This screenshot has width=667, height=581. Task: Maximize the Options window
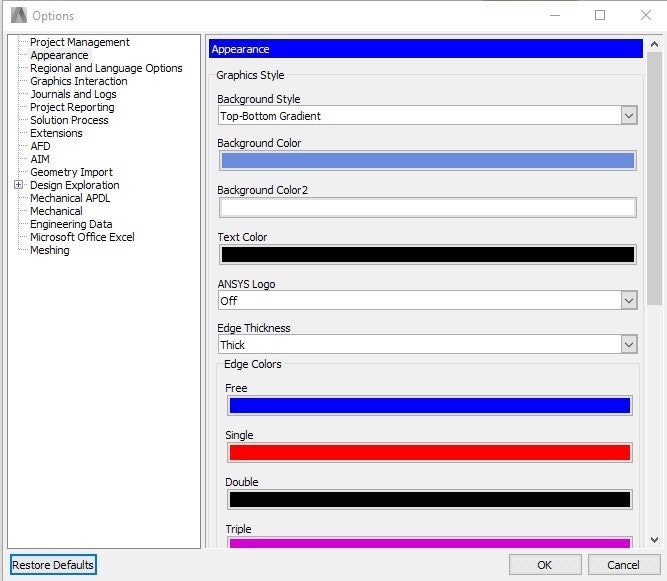(600, 15)
